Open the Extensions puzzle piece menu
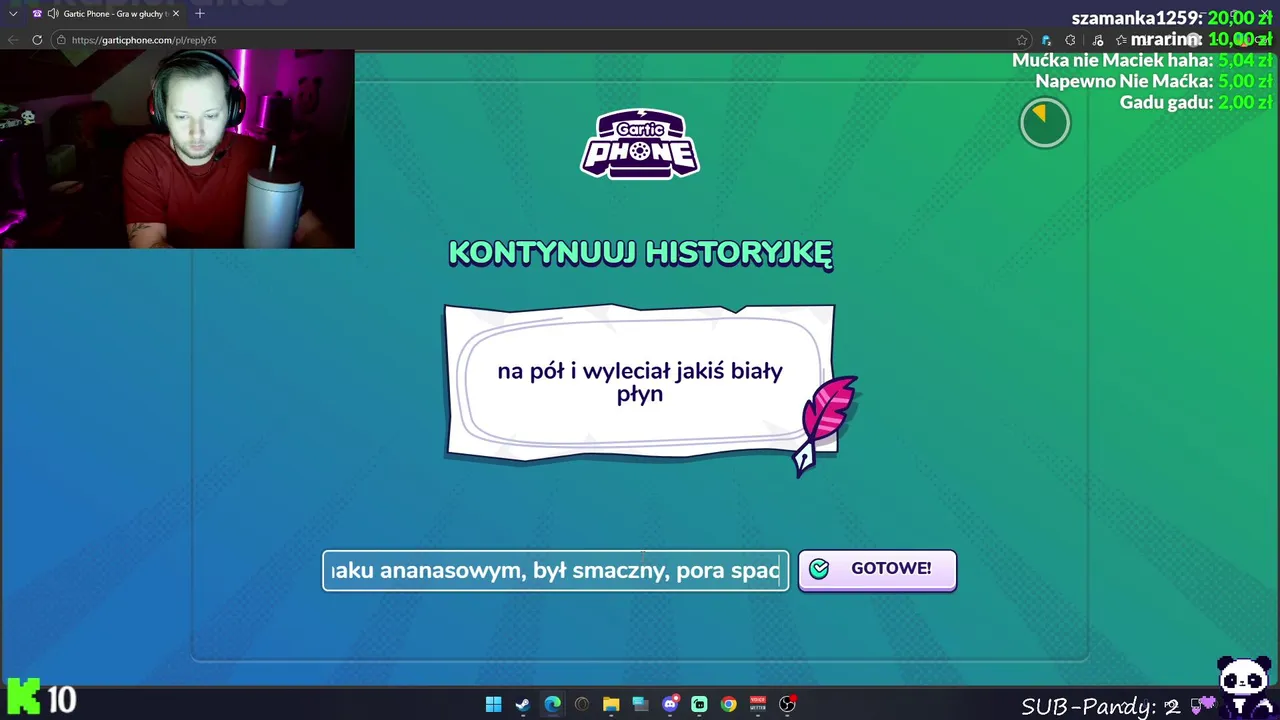The width and height of the screenshot is (1280, 720). 1071,40
